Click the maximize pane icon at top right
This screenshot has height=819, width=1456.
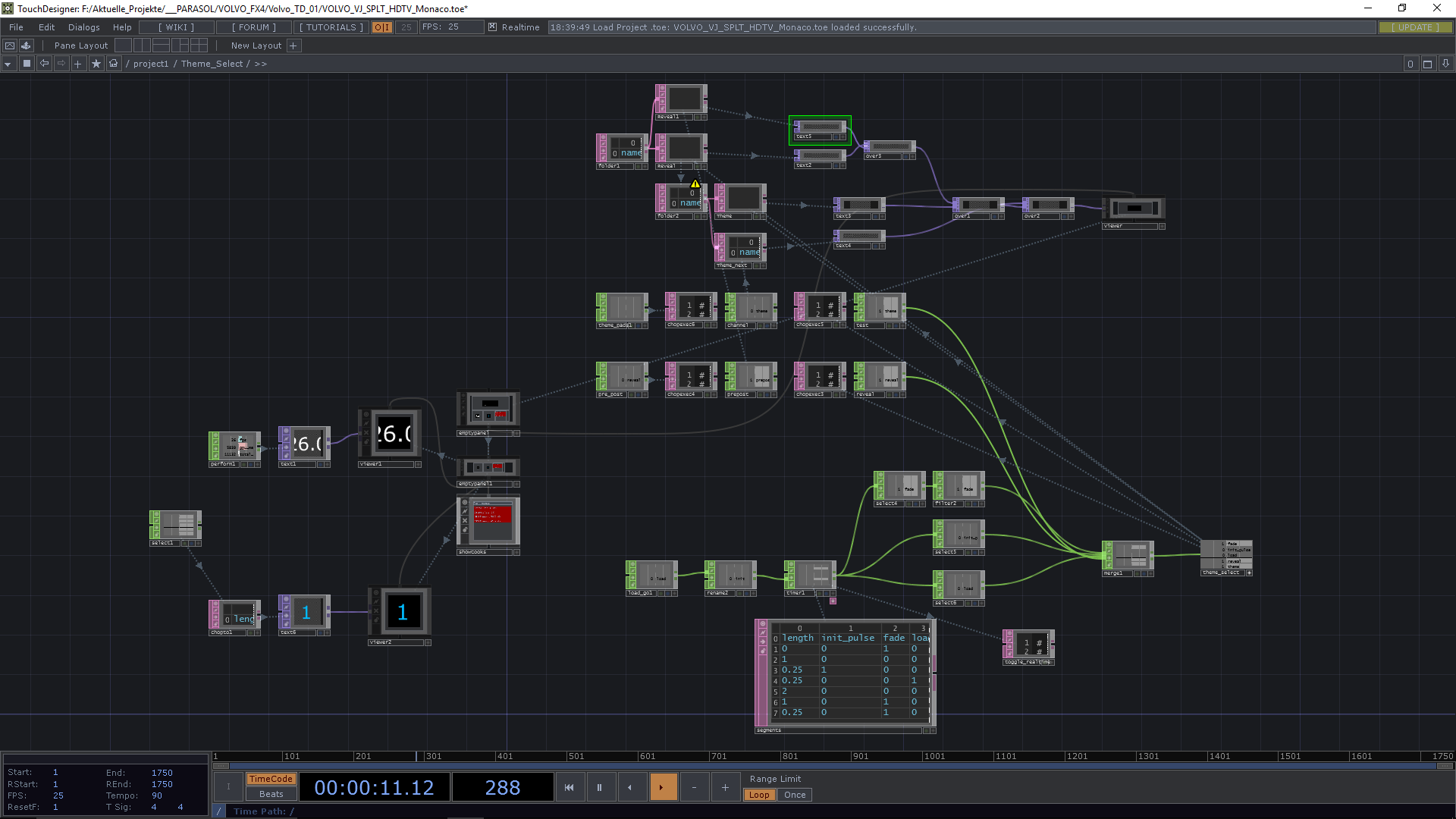[x=1427, y=64]
